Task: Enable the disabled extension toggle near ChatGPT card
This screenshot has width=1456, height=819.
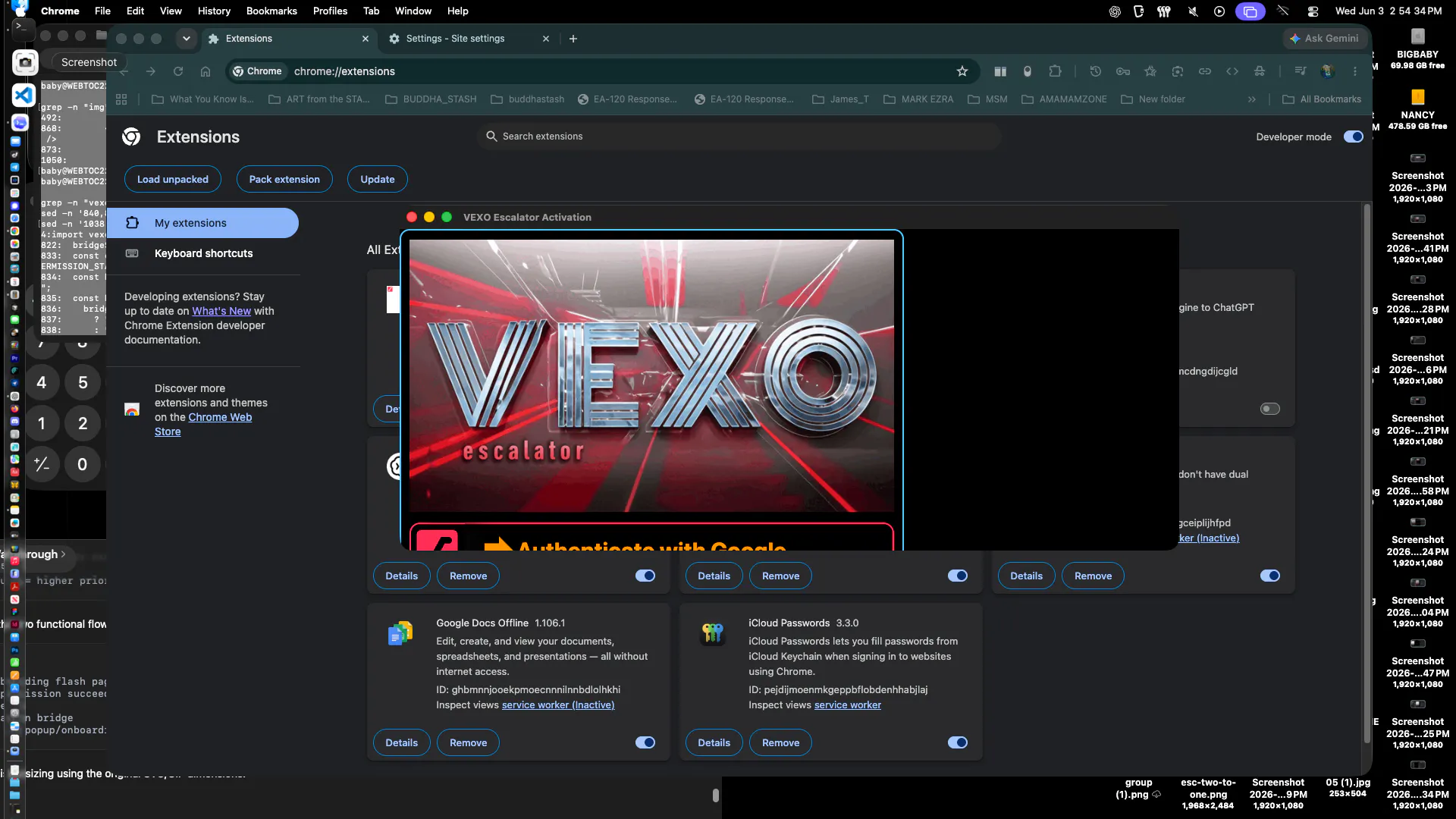Action: [x=1270, y=409]
